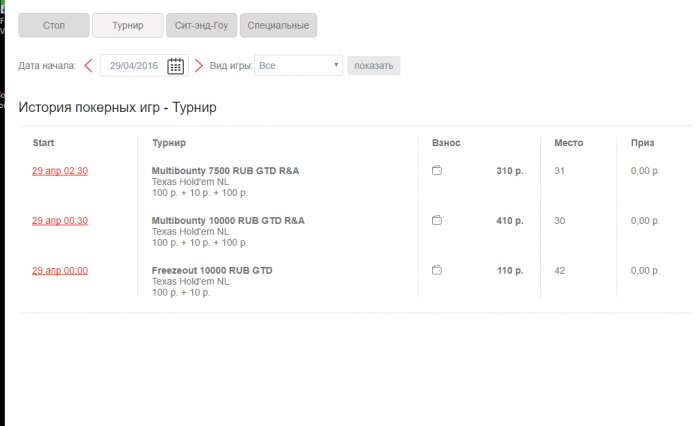Image resolution: width=700 pixels, height=426 pixels.
Task: Click wallet icon for Multibounty 7500 buy-in
Action: 437,171
